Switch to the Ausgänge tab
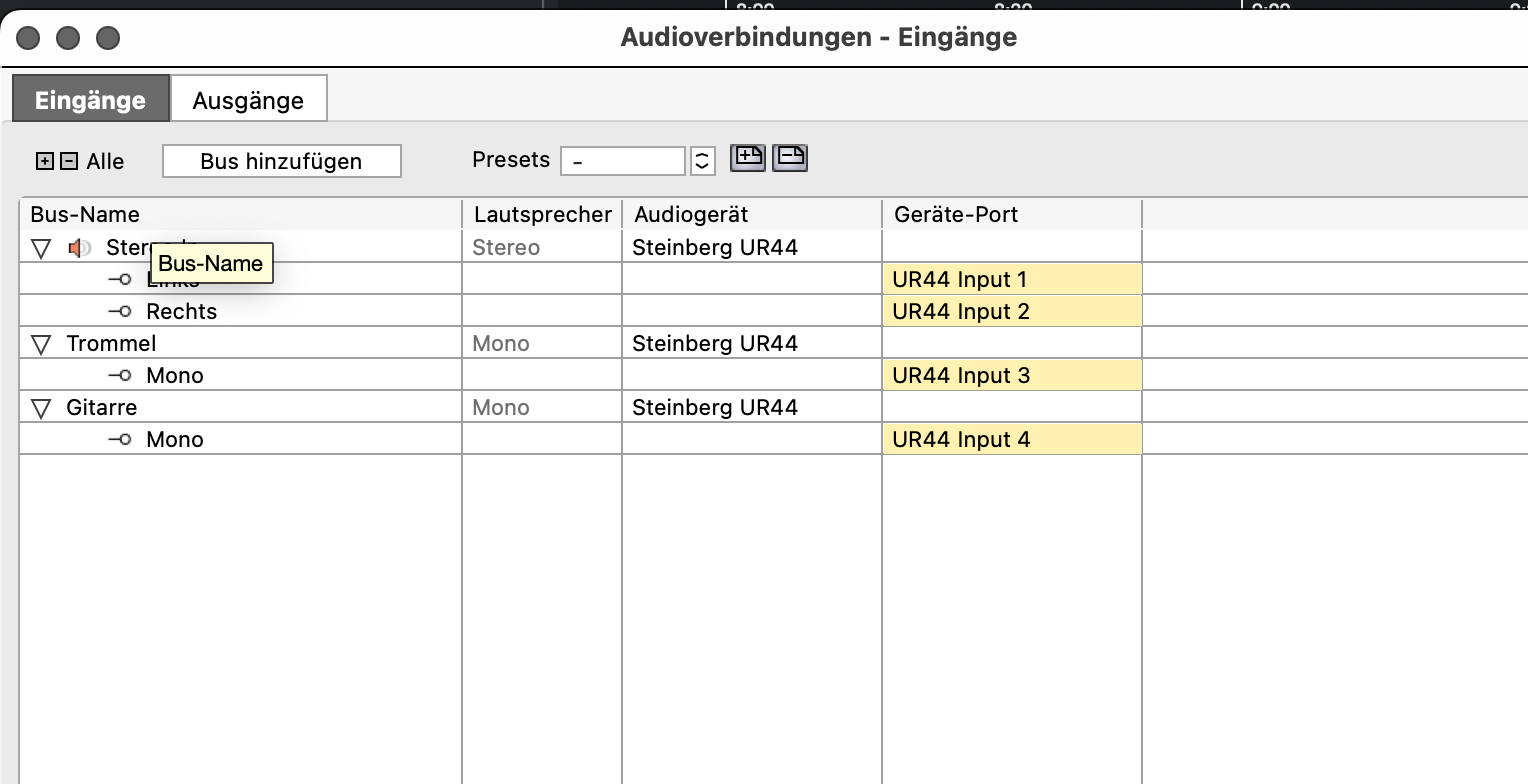 coord(248,100)
